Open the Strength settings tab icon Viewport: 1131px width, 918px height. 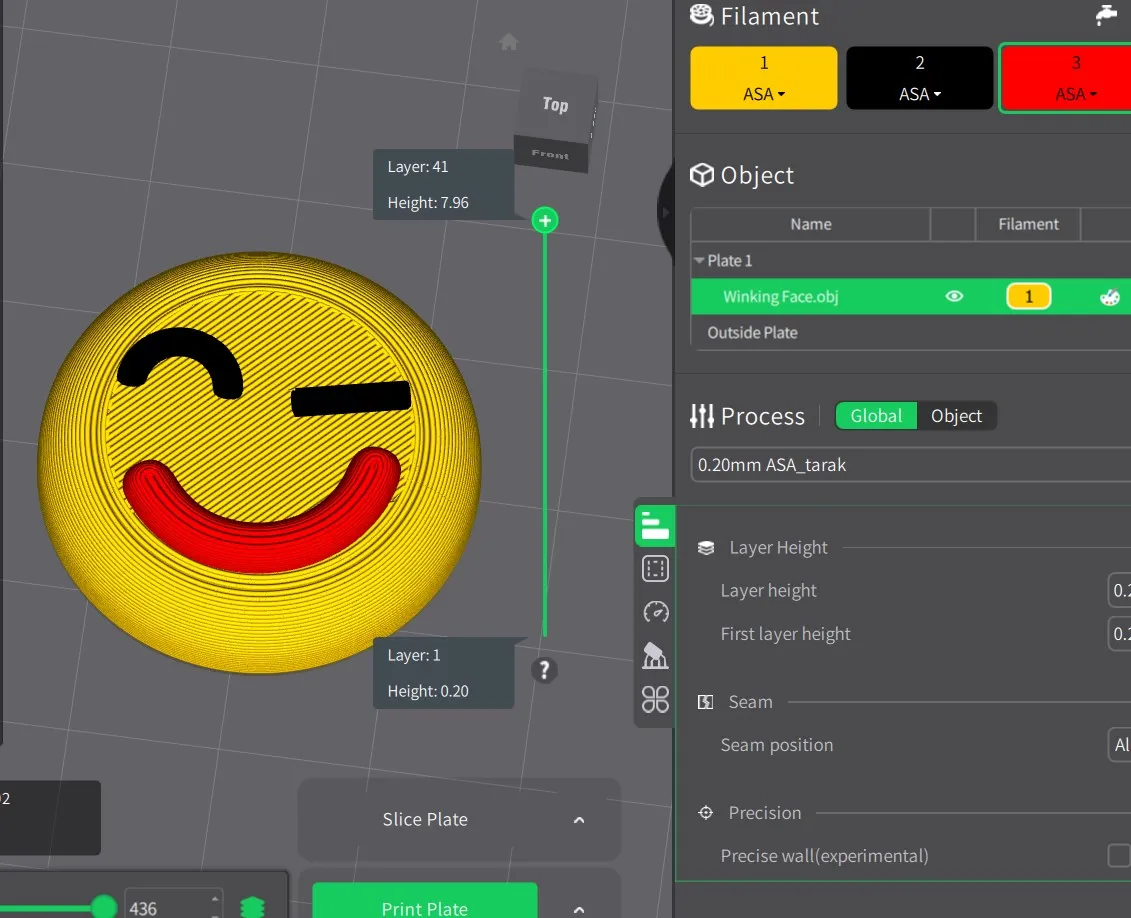tap(655, 569)
